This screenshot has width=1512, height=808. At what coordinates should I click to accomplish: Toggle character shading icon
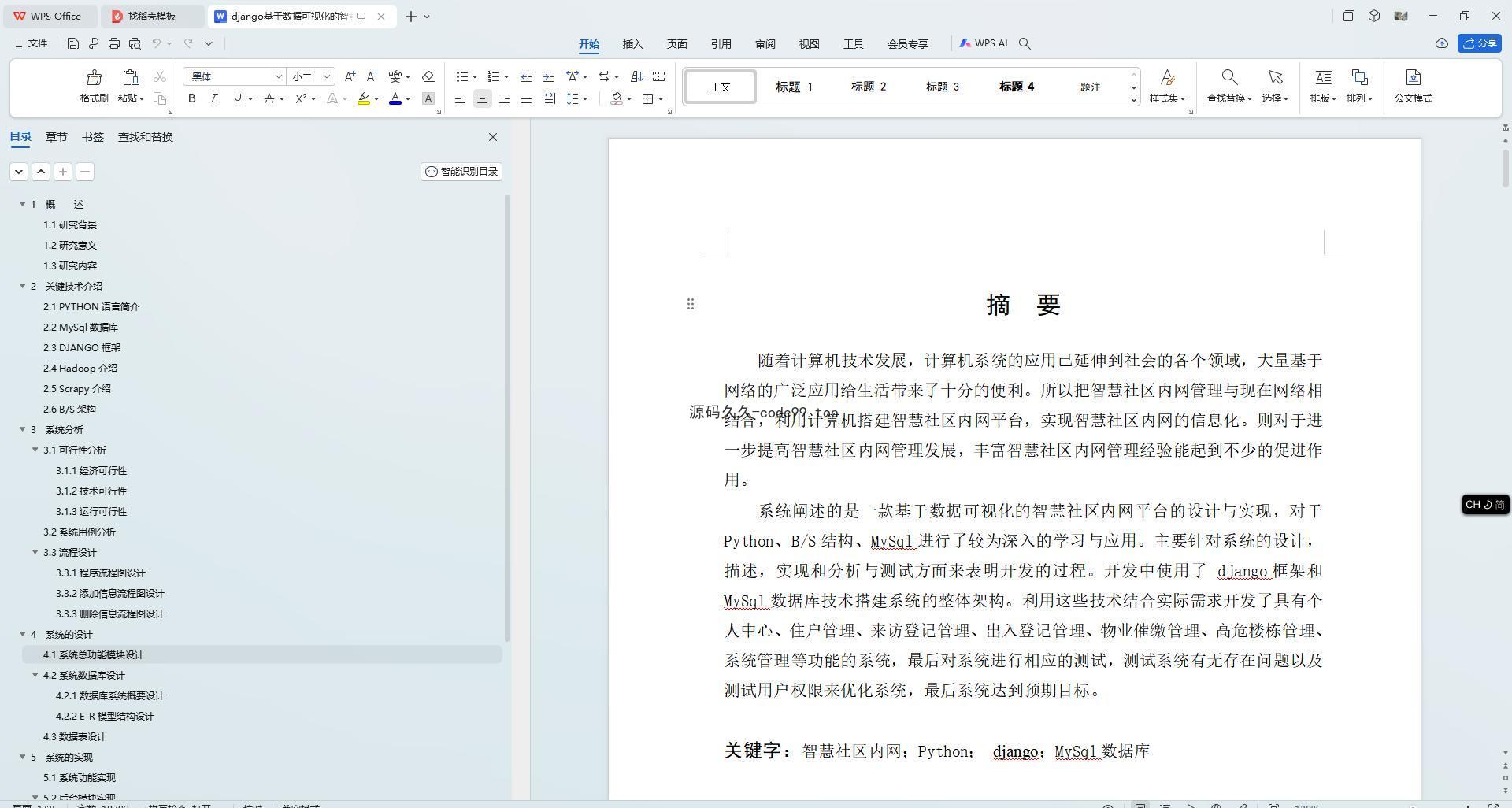point(428,98)
